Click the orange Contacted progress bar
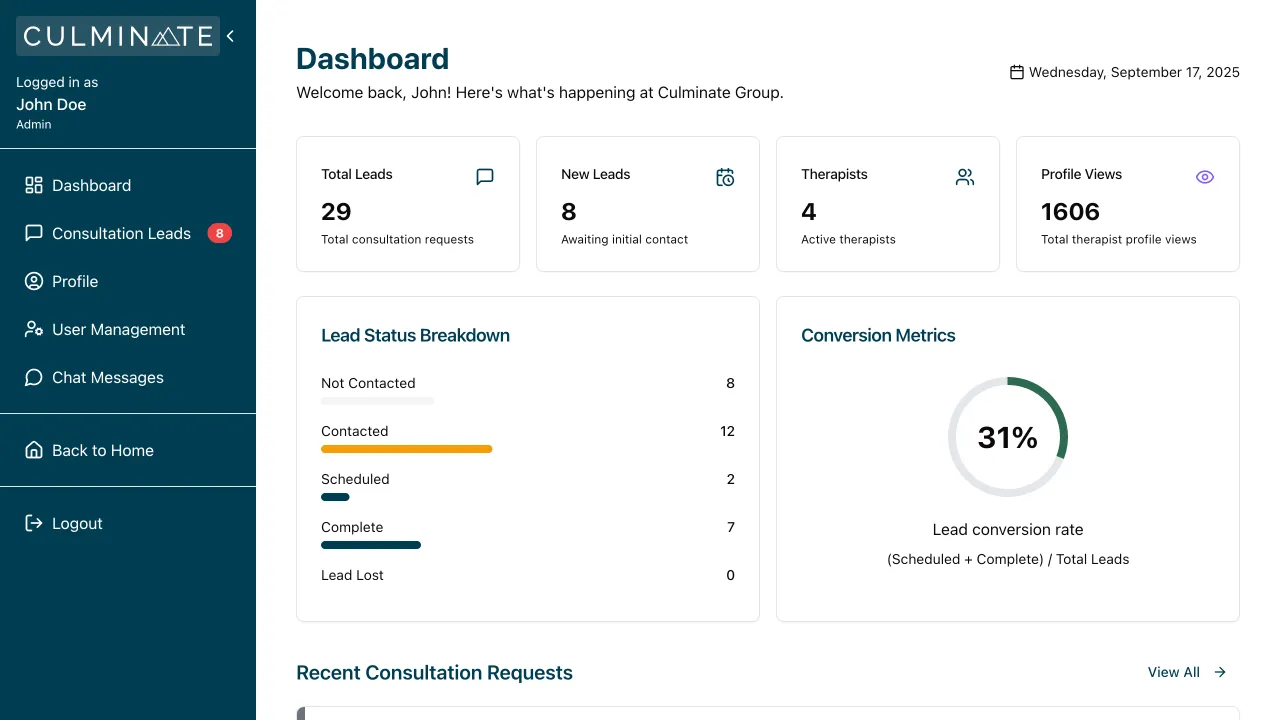1280x720 pixels. [x=406, y=449]
